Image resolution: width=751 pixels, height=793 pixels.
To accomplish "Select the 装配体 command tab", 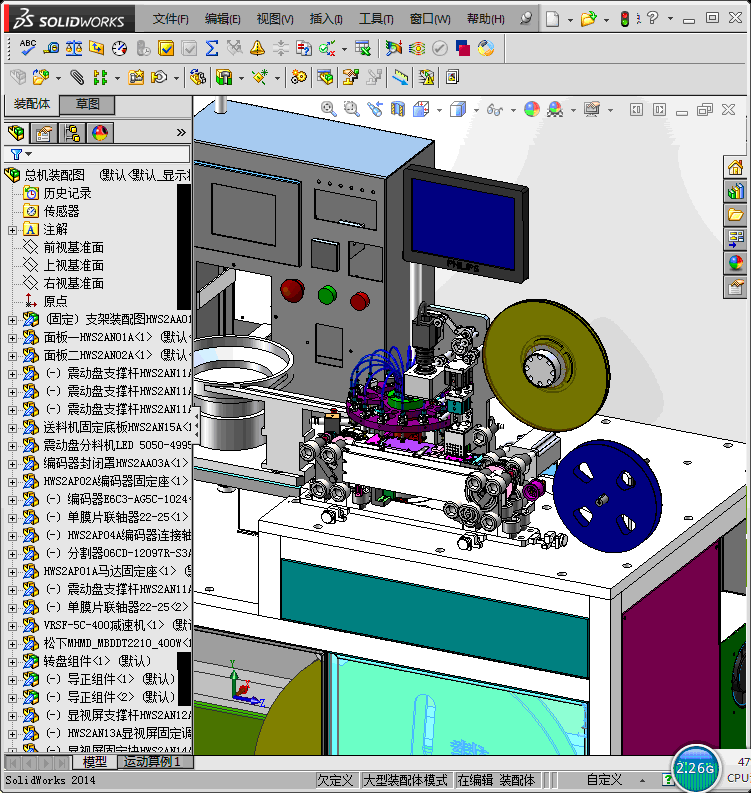I will click(x=31, y=104).
